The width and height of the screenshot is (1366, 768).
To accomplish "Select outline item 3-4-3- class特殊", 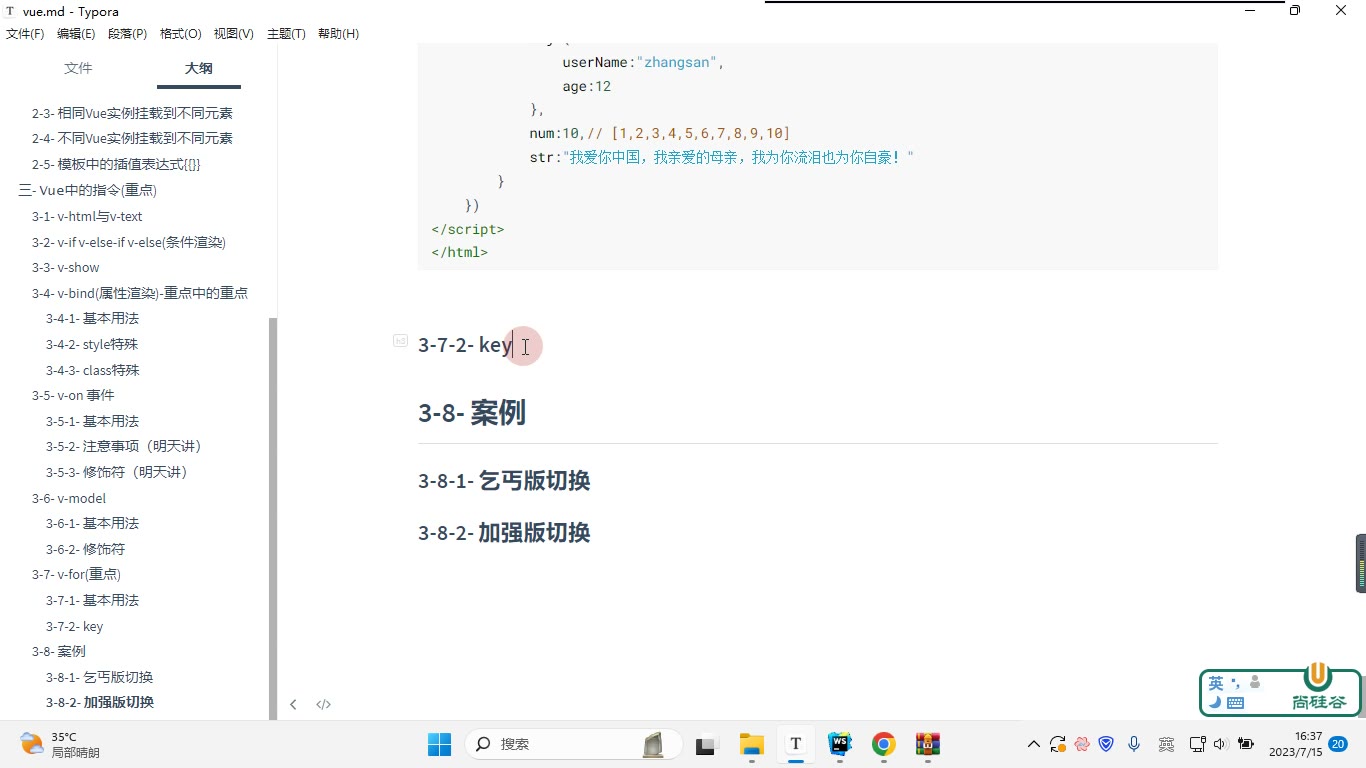I will pyautogui.click(x=93, y=370).
